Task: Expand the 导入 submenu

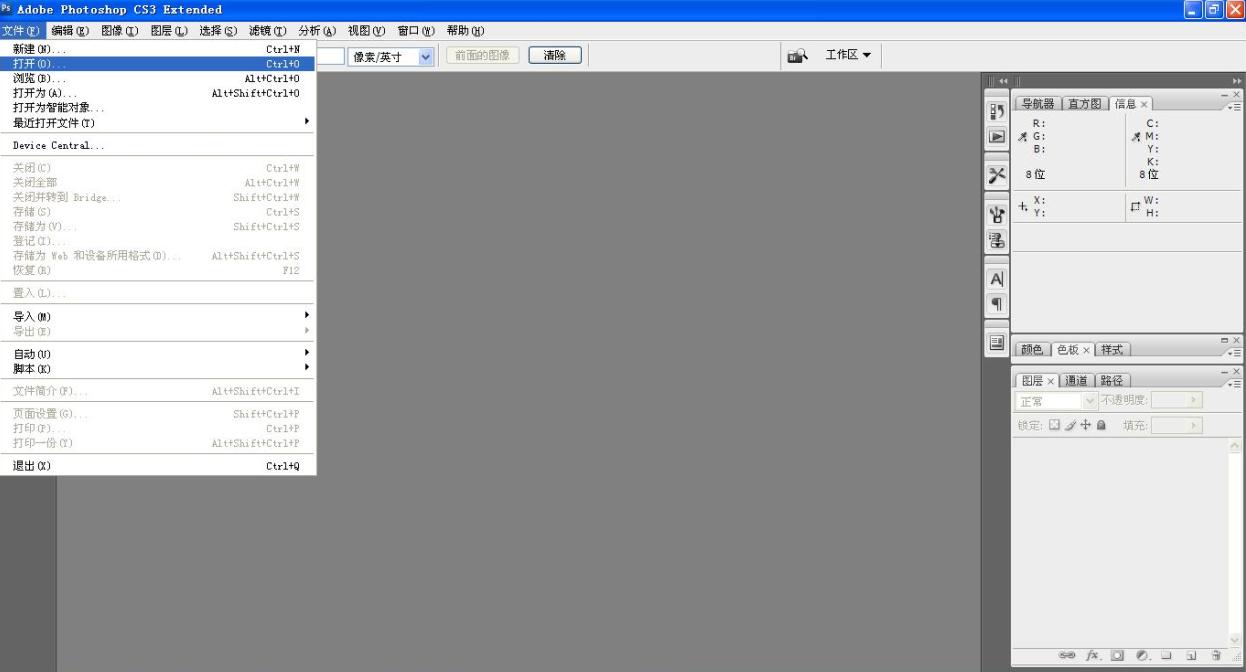Action: click(158, 316)
